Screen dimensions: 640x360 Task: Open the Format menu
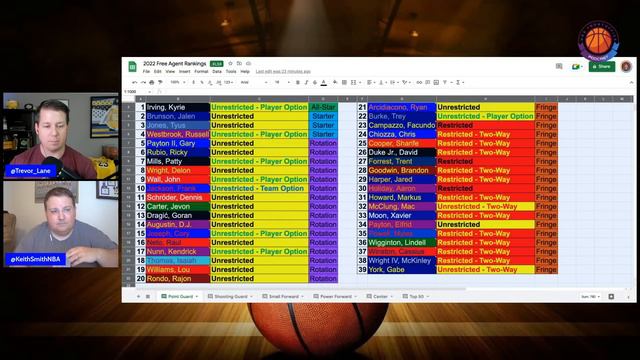coord(201,71)
